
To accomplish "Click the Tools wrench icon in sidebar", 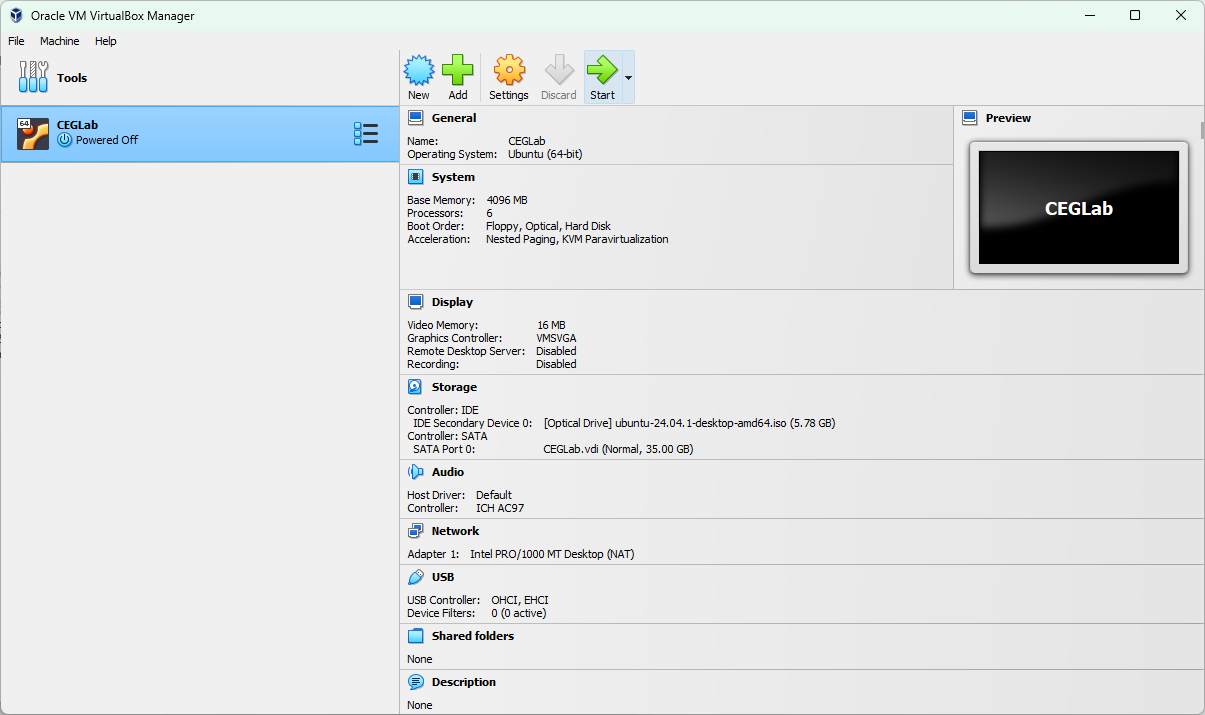I will click(x=33, y=77).
